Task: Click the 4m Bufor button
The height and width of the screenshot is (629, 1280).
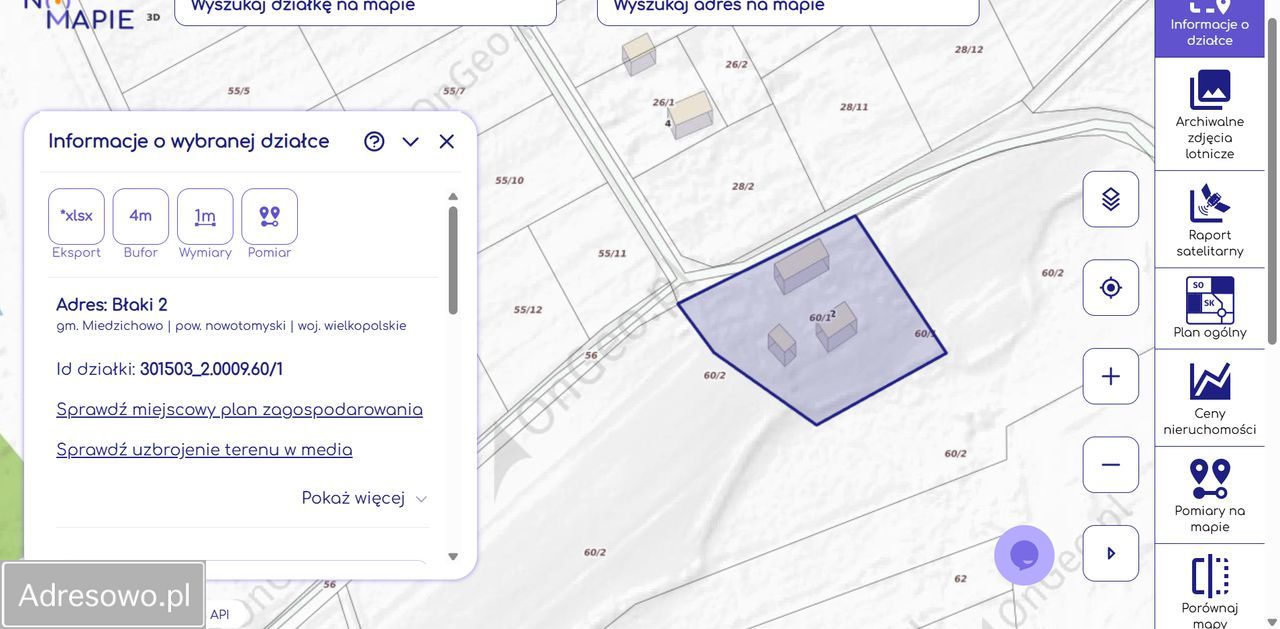Action: click(140, 216)
